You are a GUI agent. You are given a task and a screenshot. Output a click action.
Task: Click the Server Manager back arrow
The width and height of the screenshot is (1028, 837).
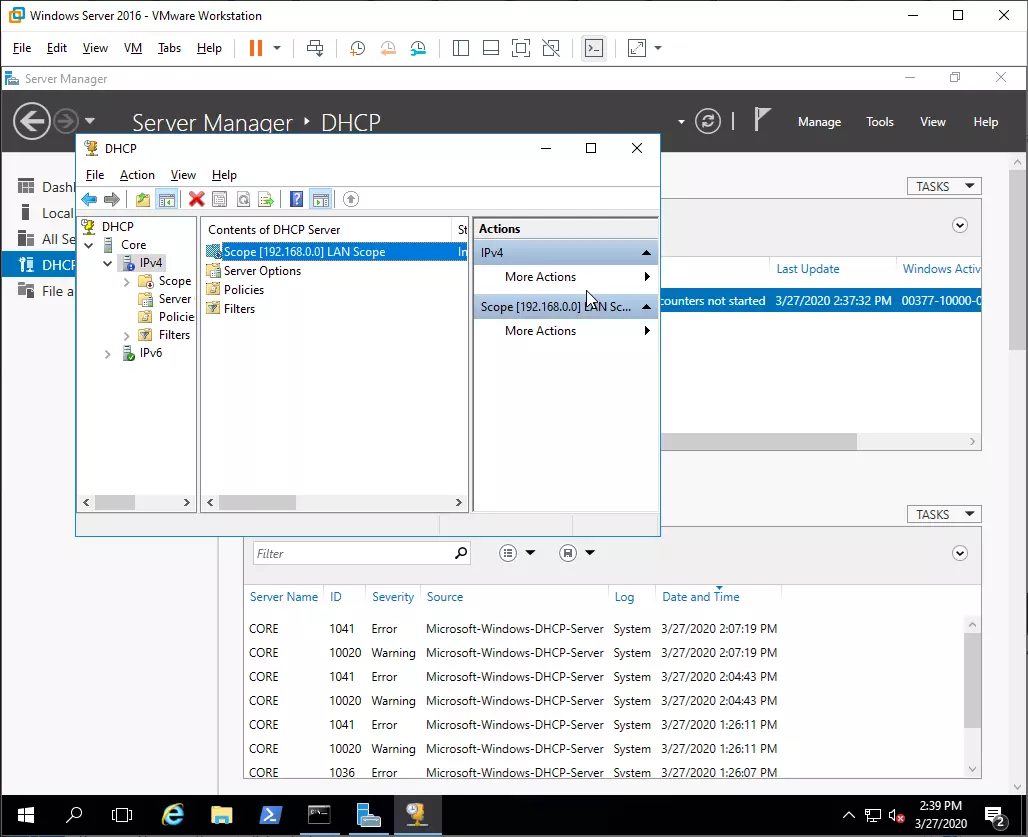click(31, 121)
